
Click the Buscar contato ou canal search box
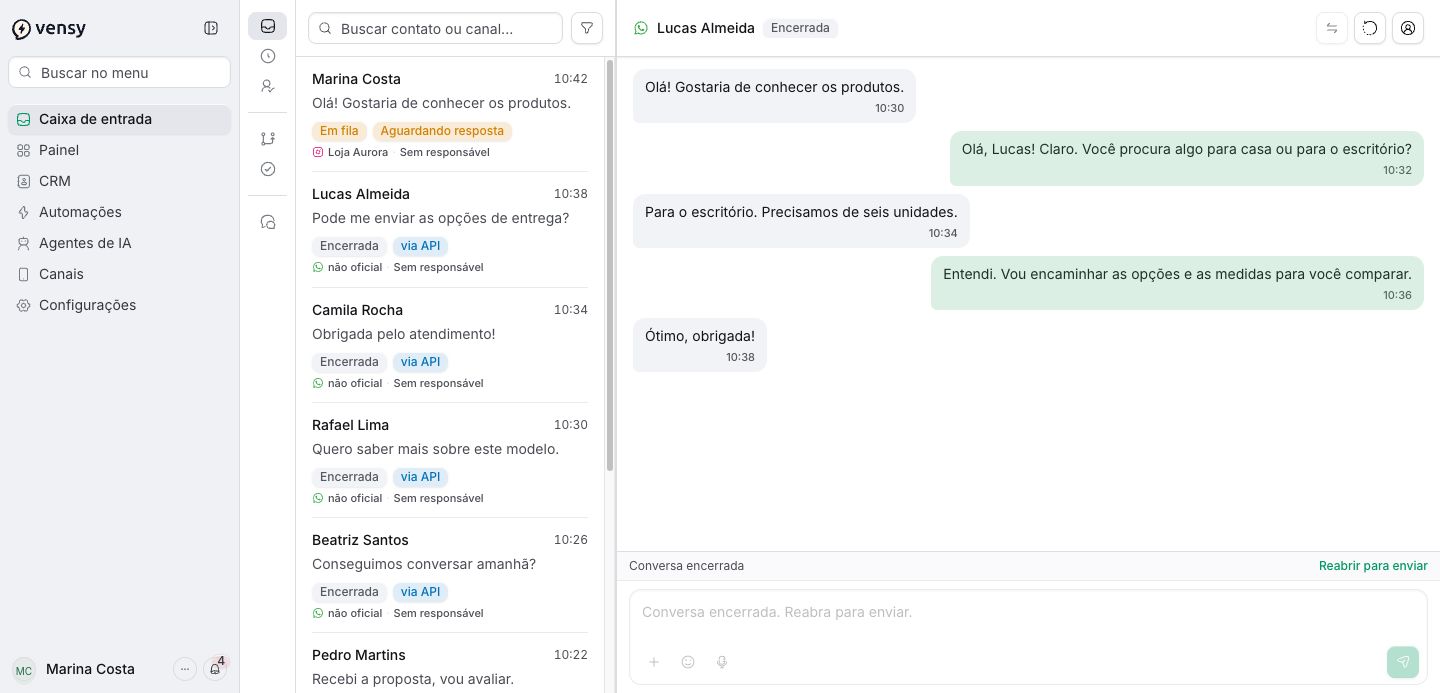[435, 28]
